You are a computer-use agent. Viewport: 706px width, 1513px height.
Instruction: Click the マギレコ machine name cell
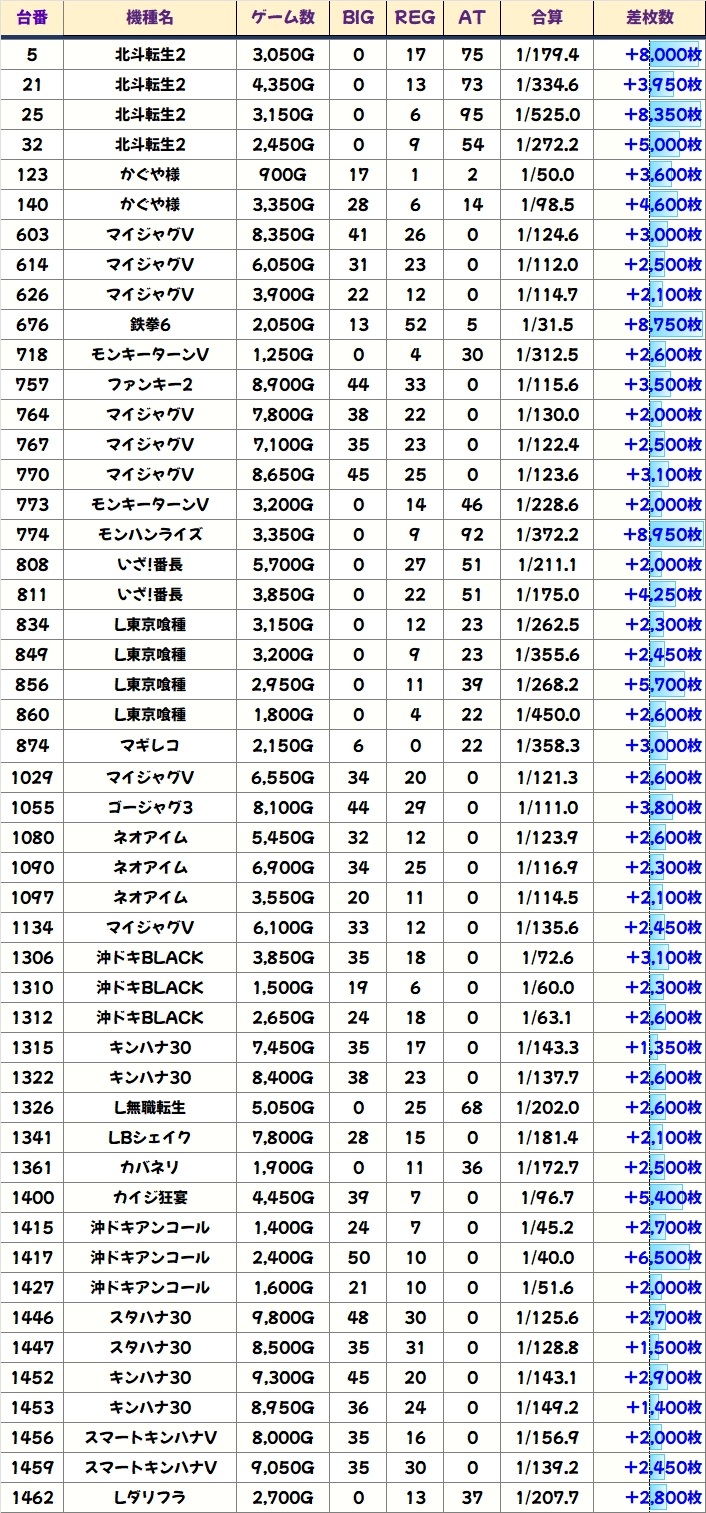[x=150, y=745]
